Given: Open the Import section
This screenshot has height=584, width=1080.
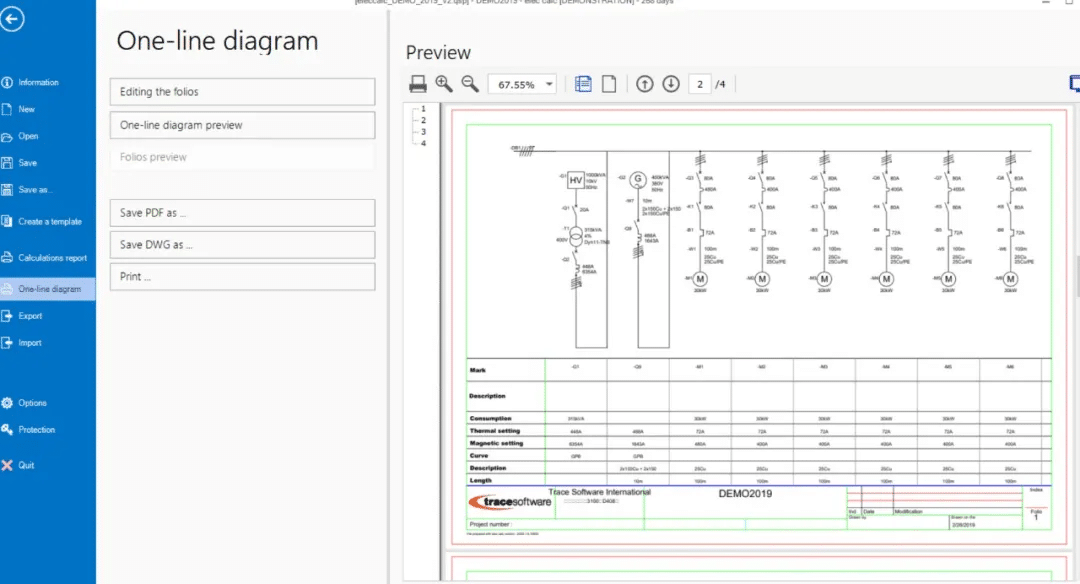Looking at the screenshot, I should pyautogui.click(x=30, y=343).
